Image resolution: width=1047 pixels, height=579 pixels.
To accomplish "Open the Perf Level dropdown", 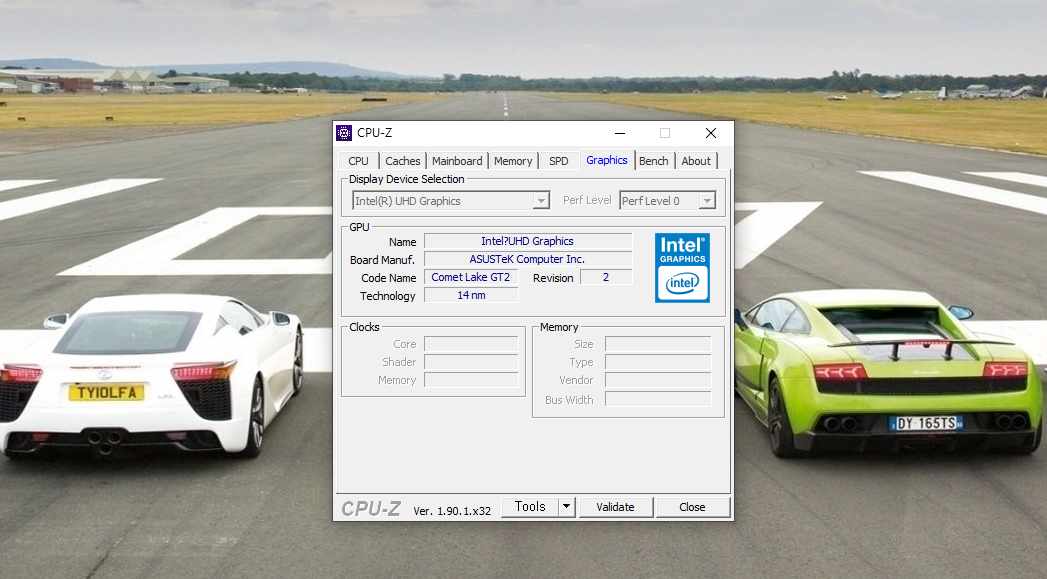I will click(706, 201).
